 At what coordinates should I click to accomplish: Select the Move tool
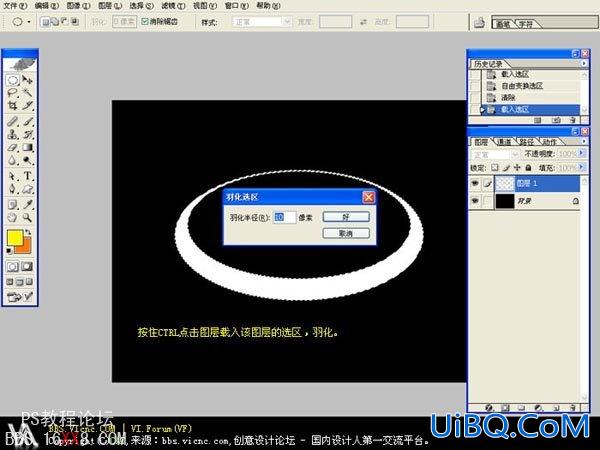pyautogui.click(x=27, y=80)
